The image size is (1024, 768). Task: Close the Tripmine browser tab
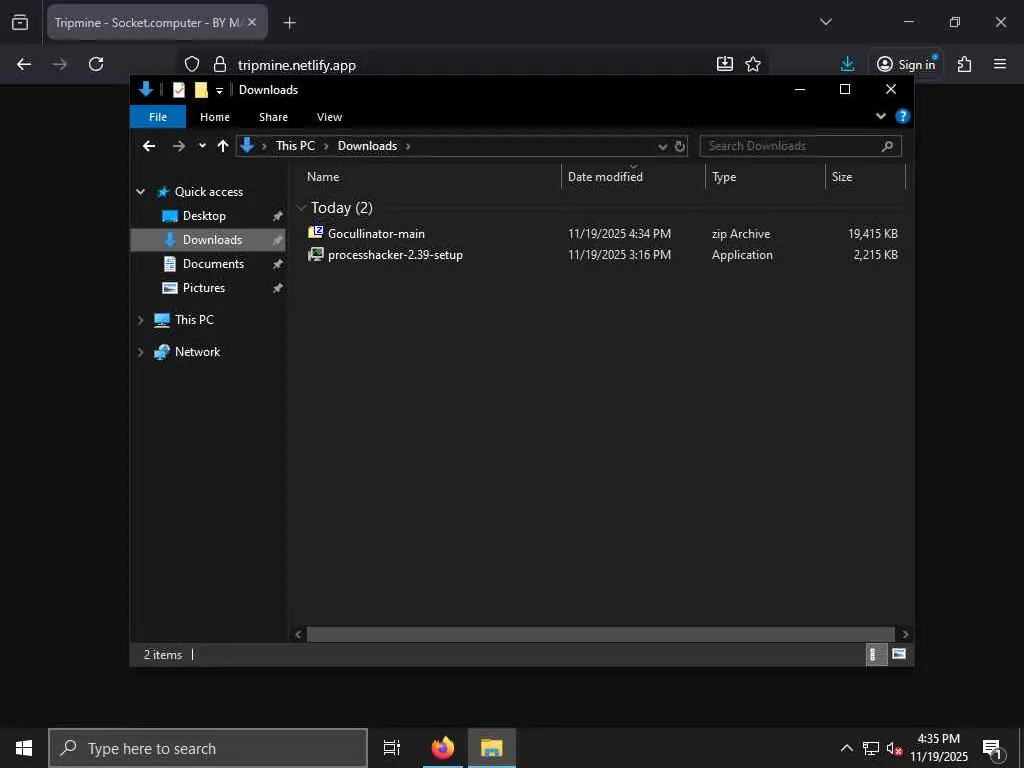pyautogui.click(x=252, y=22)
